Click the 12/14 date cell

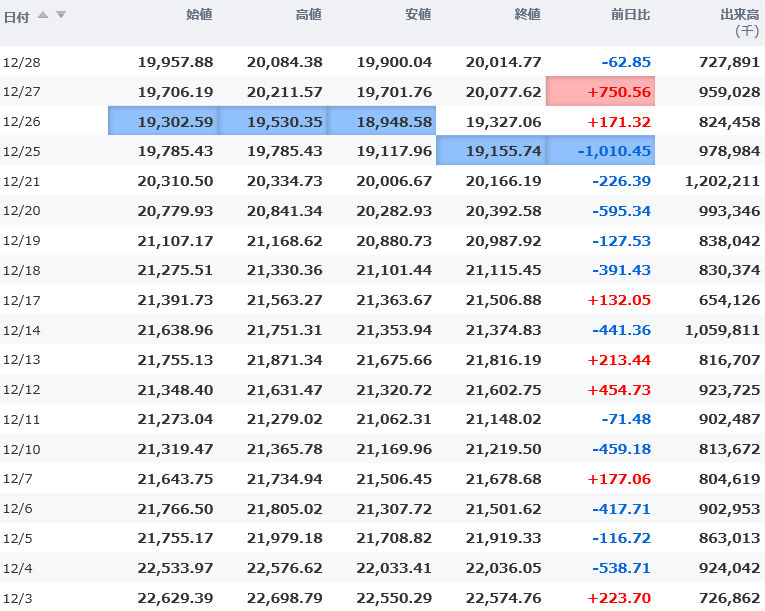pos(21,330)
